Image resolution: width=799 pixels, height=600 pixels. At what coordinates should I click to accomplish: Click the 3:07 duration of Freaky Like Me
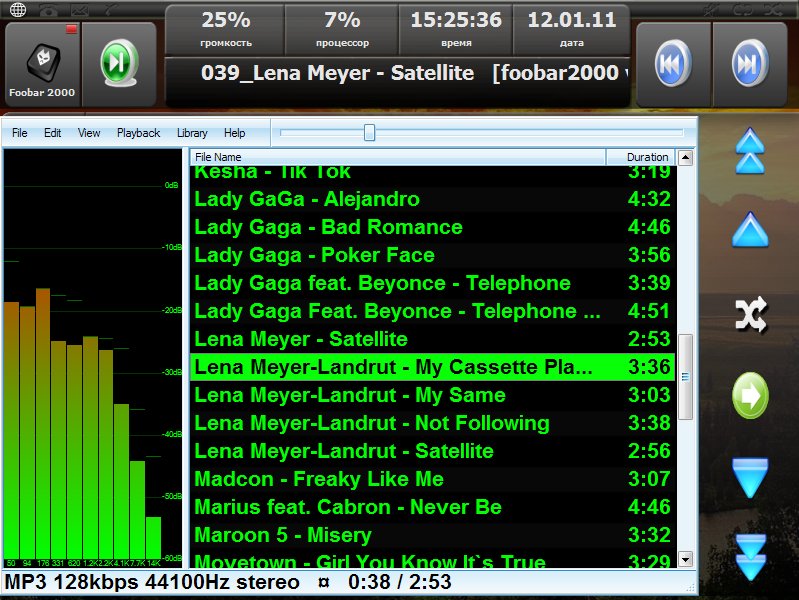(x=649, y=479)
